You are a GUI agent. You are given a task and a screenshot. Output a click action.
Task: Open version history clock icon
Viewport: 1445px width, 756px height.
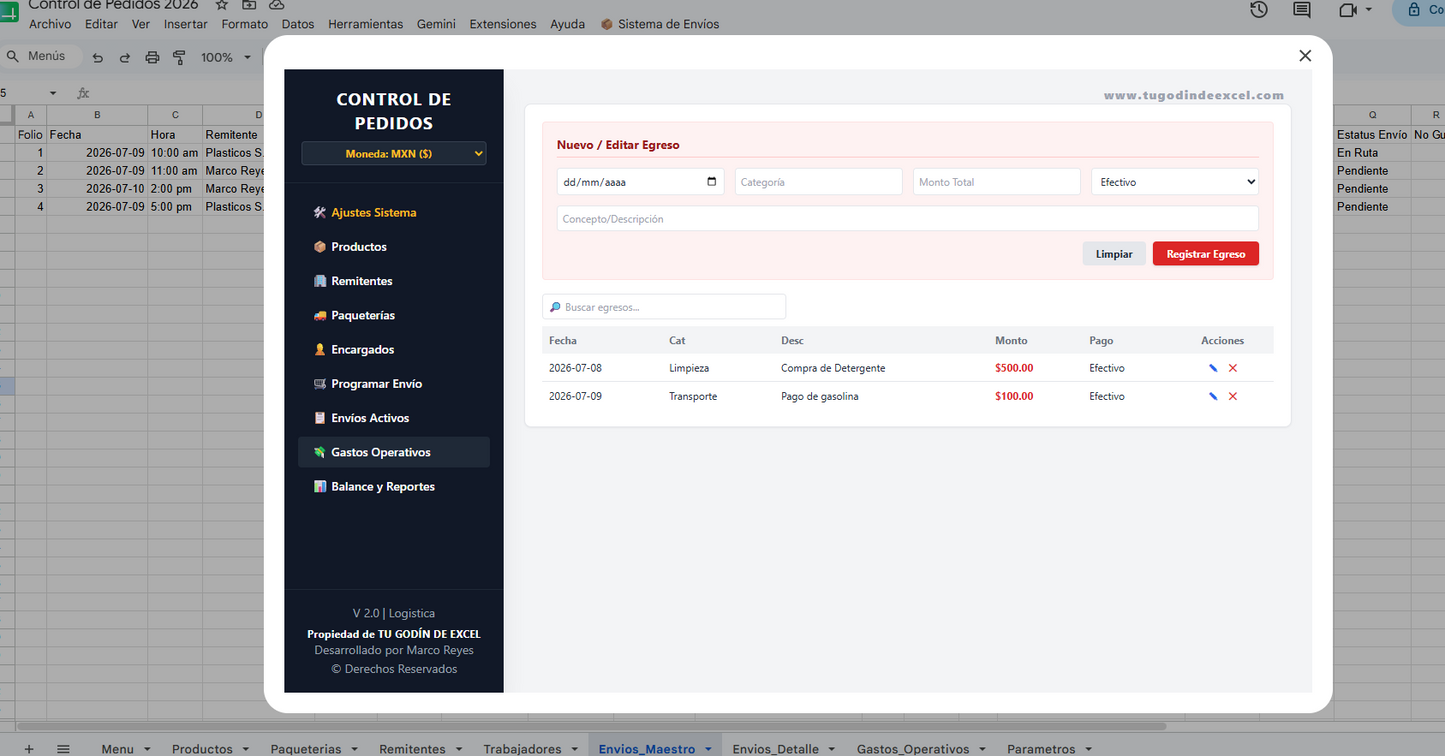[x=1259, y=10]
